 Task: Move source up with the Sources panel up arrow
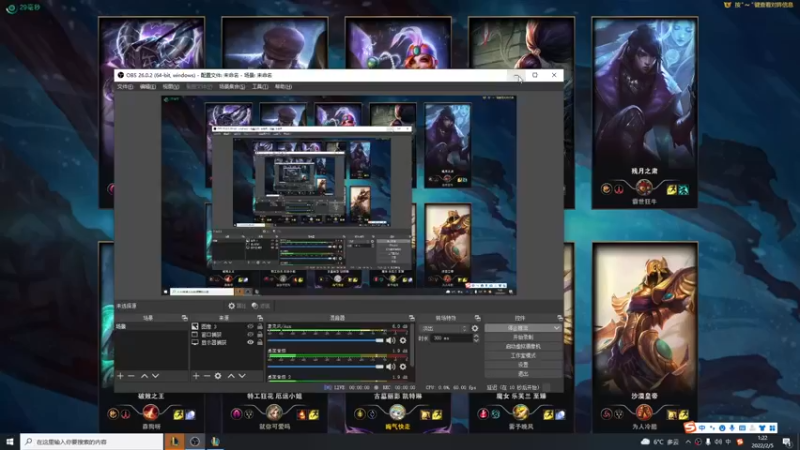pyautogui.click(x=231, y=376)
